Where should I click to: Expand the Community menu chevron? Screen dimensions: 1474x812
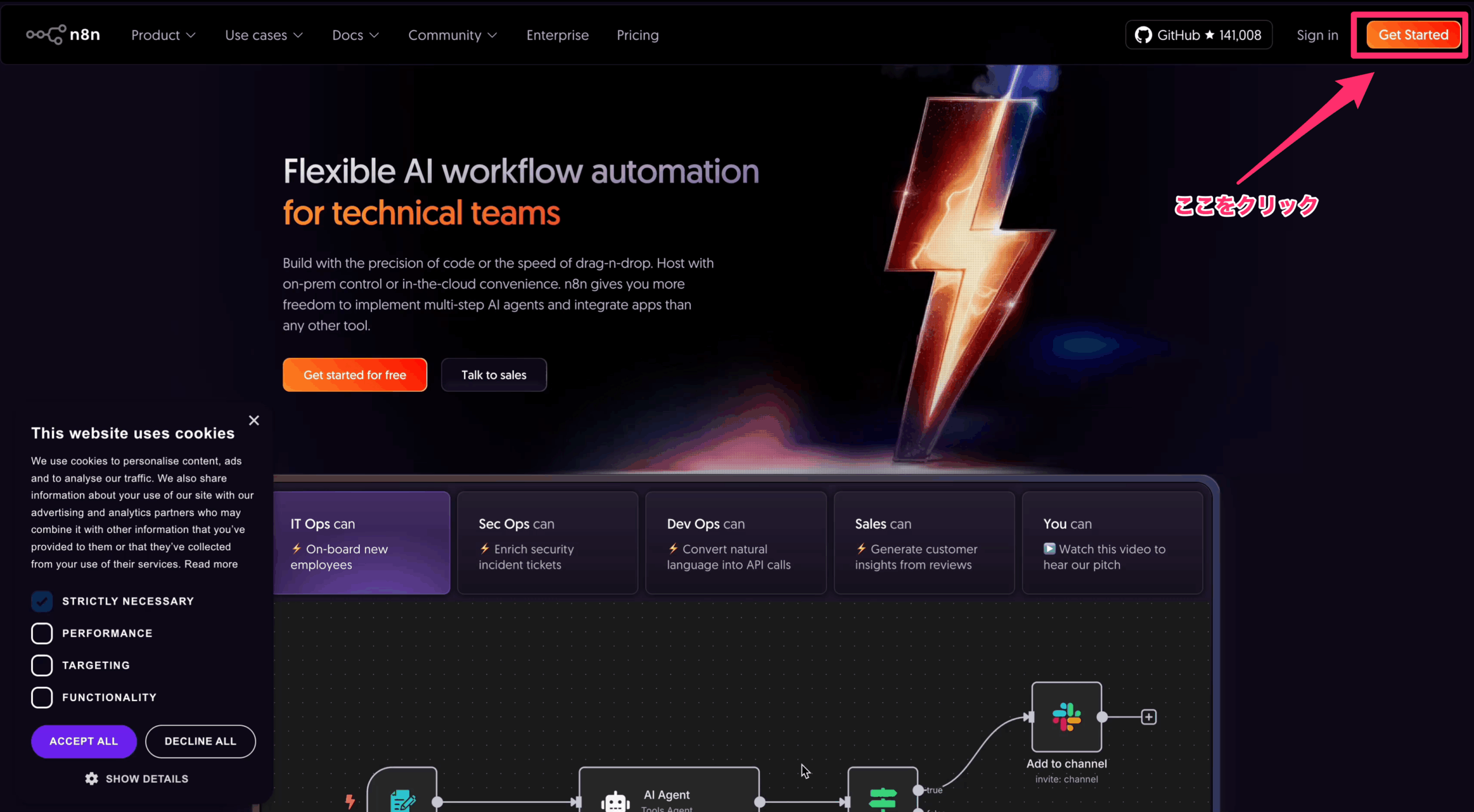tap(492, 35)
